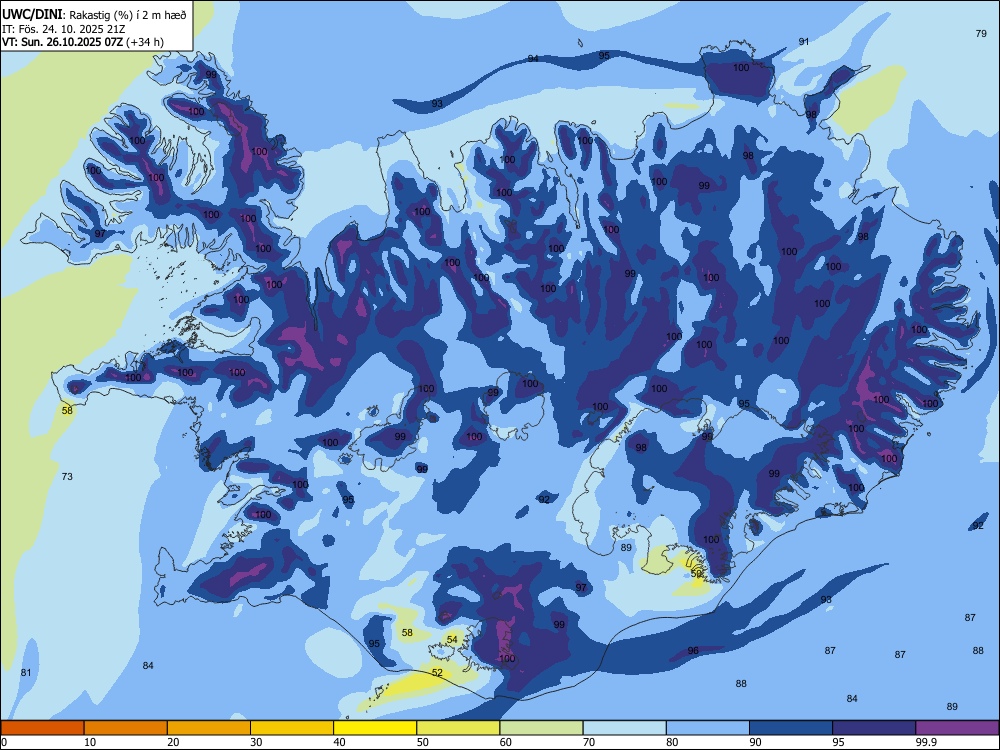This screenshot has height=750, width=1000.
Task: Click the humidity value '79' over the sea
Action: (982, 34)
